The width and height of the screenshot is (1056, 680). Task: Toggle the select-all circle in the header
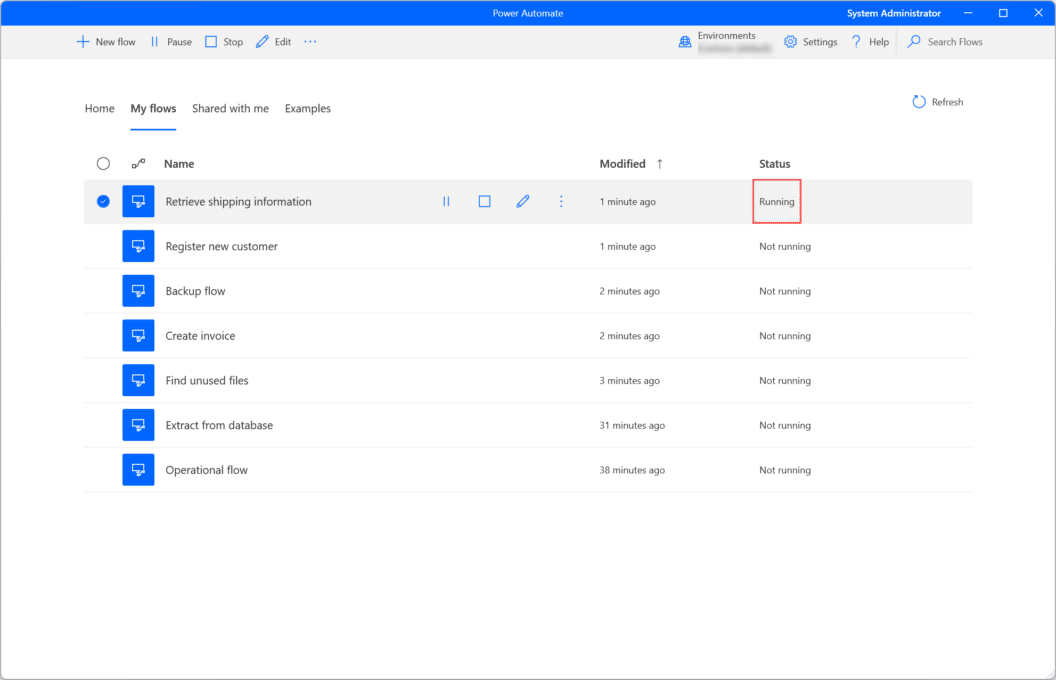103,164
